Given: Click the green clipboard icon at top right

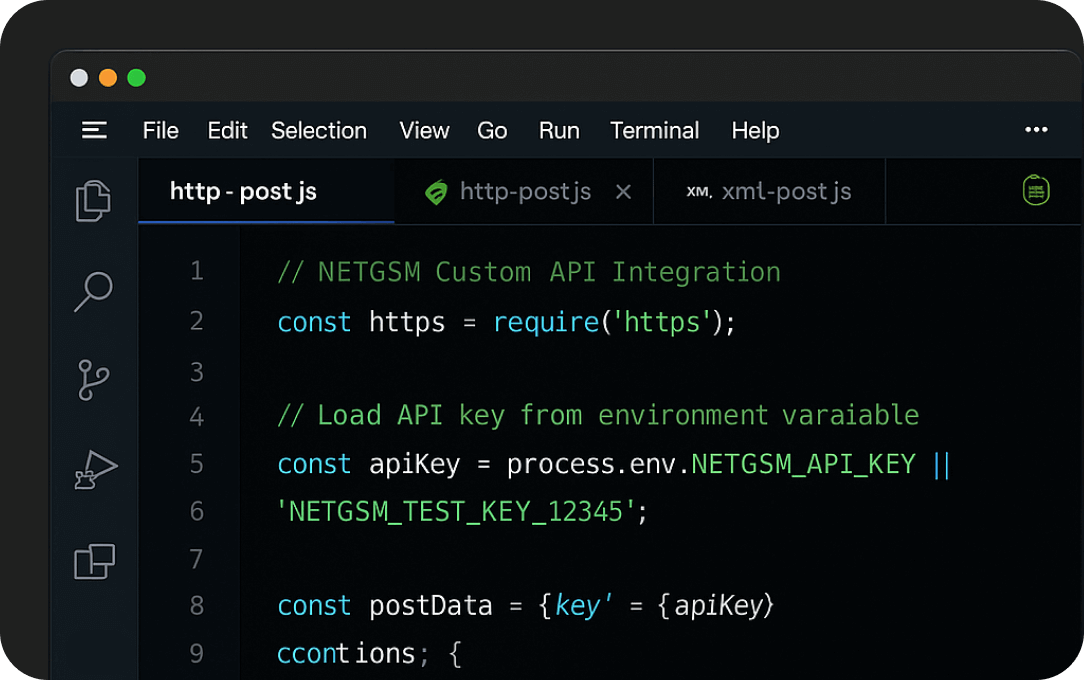Looking at the screenshot, I should point(1036,190).
